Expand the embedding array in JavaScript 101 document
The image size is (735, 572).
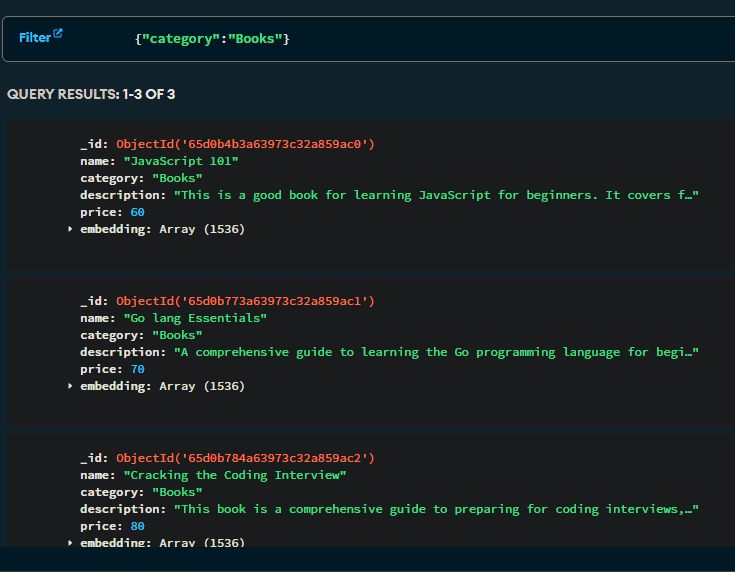coord(70,229)
